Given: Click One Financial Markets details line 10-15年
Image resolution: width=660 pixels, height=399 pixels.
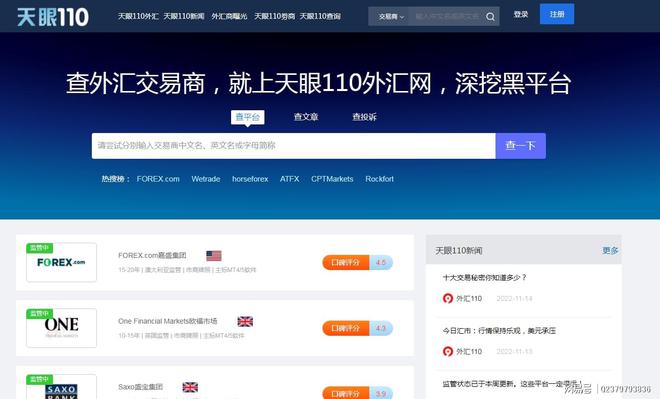Looking at the screenshot, I should click(181, 335).
